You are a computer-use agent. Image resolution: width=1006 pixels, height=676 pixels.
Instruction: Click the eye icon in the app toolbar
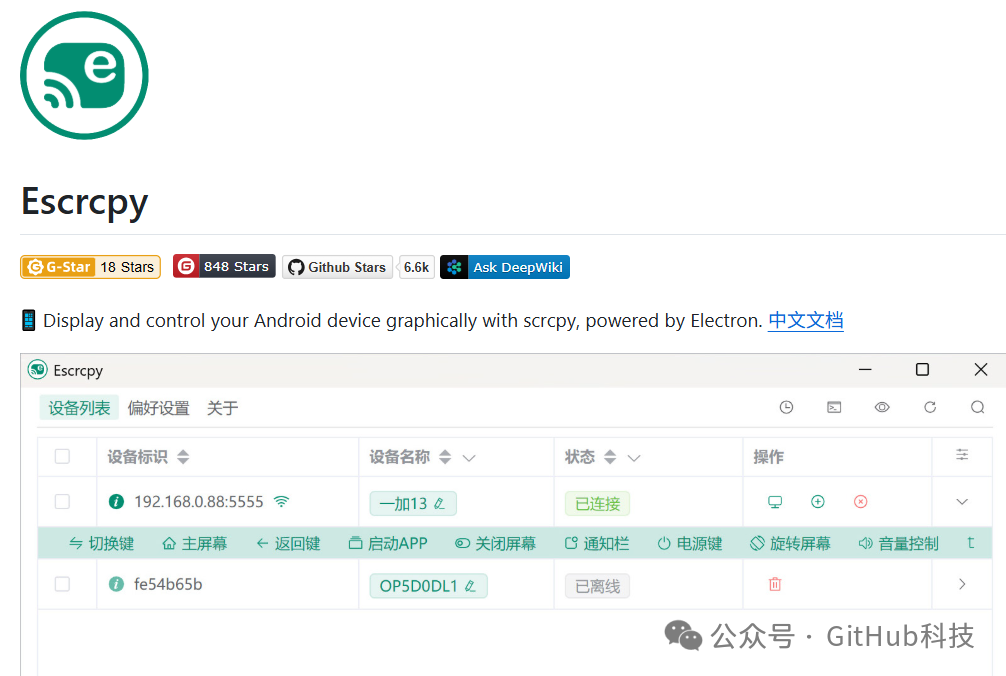coord(882,407)
